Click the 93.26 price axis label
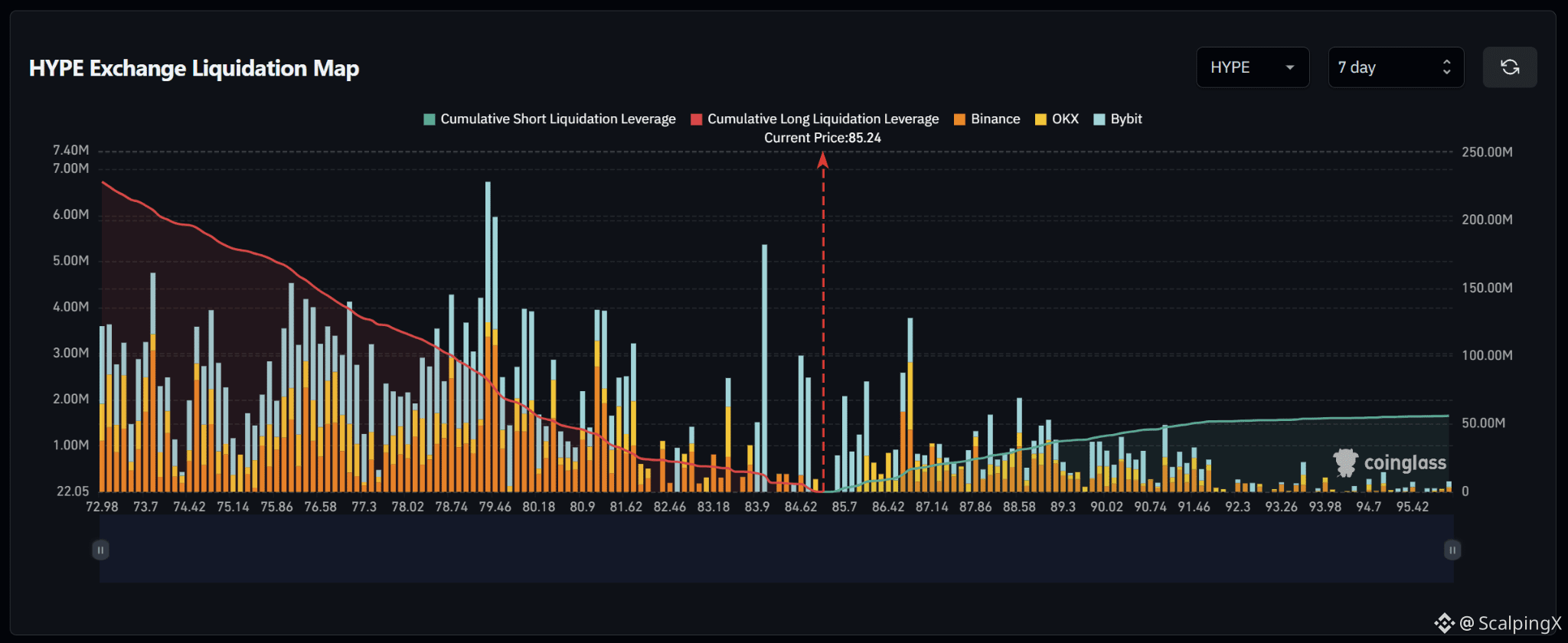This screenshot has height=643, width=1568. (1281, 507)
